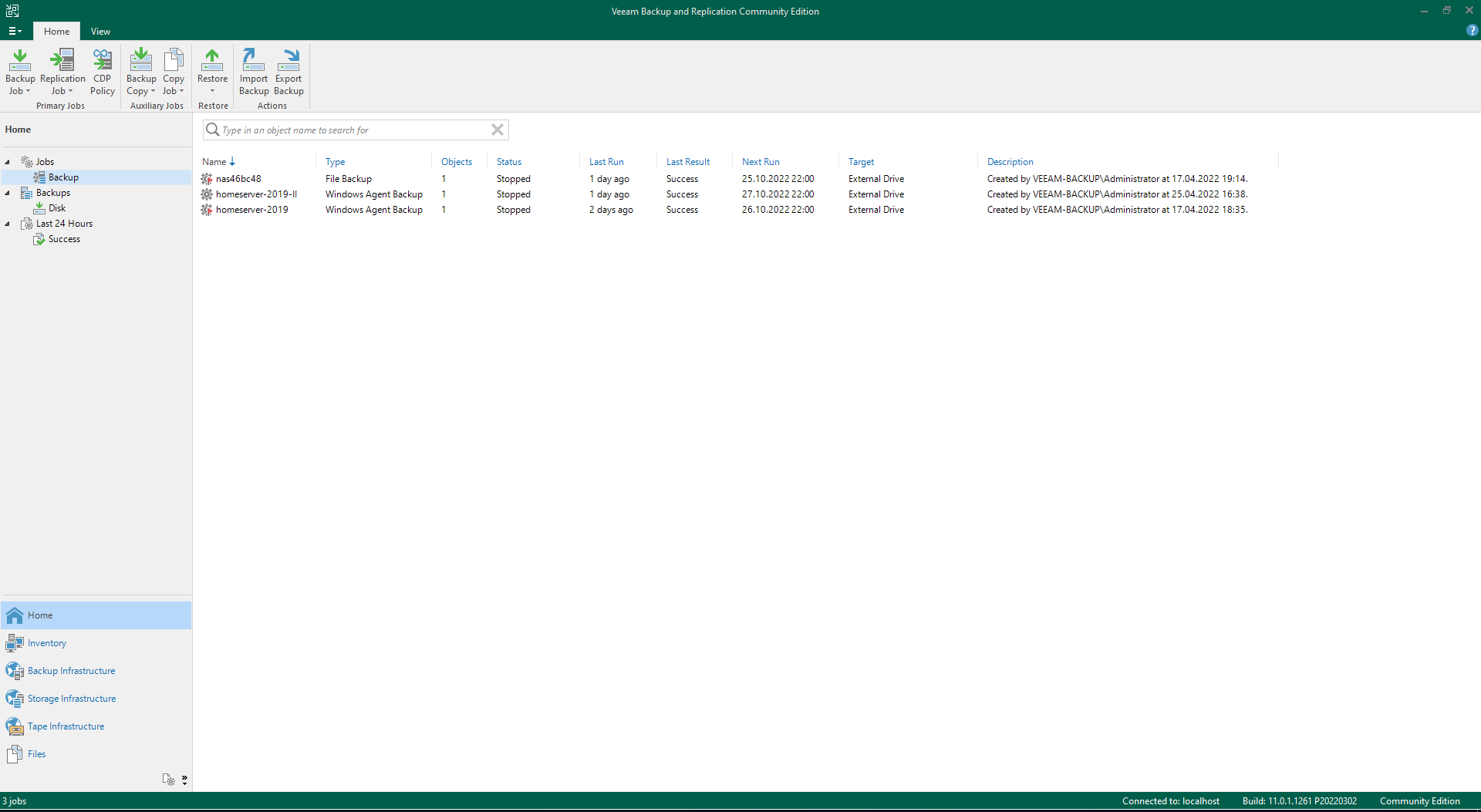This screenshot has width=1481, height=812.
Task: Click the search magnifier icon
Action: [212, 130]
